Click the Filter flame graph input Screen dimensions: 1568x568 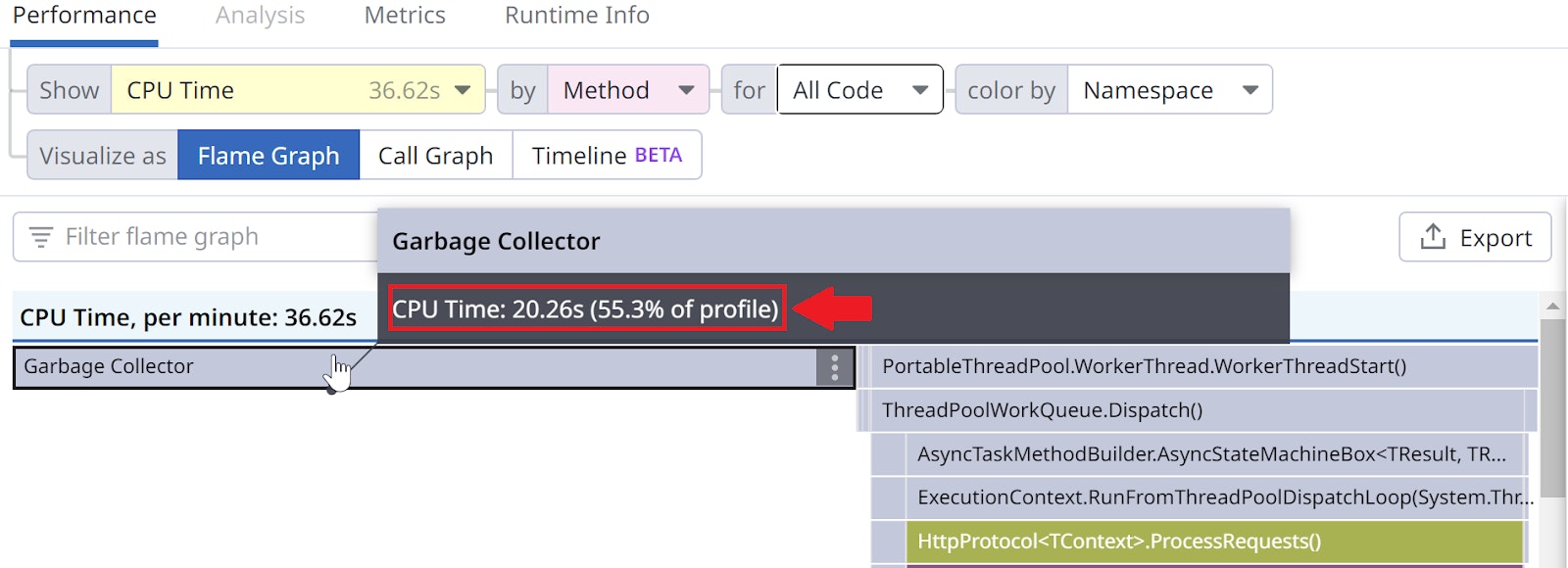pos(195,237)
